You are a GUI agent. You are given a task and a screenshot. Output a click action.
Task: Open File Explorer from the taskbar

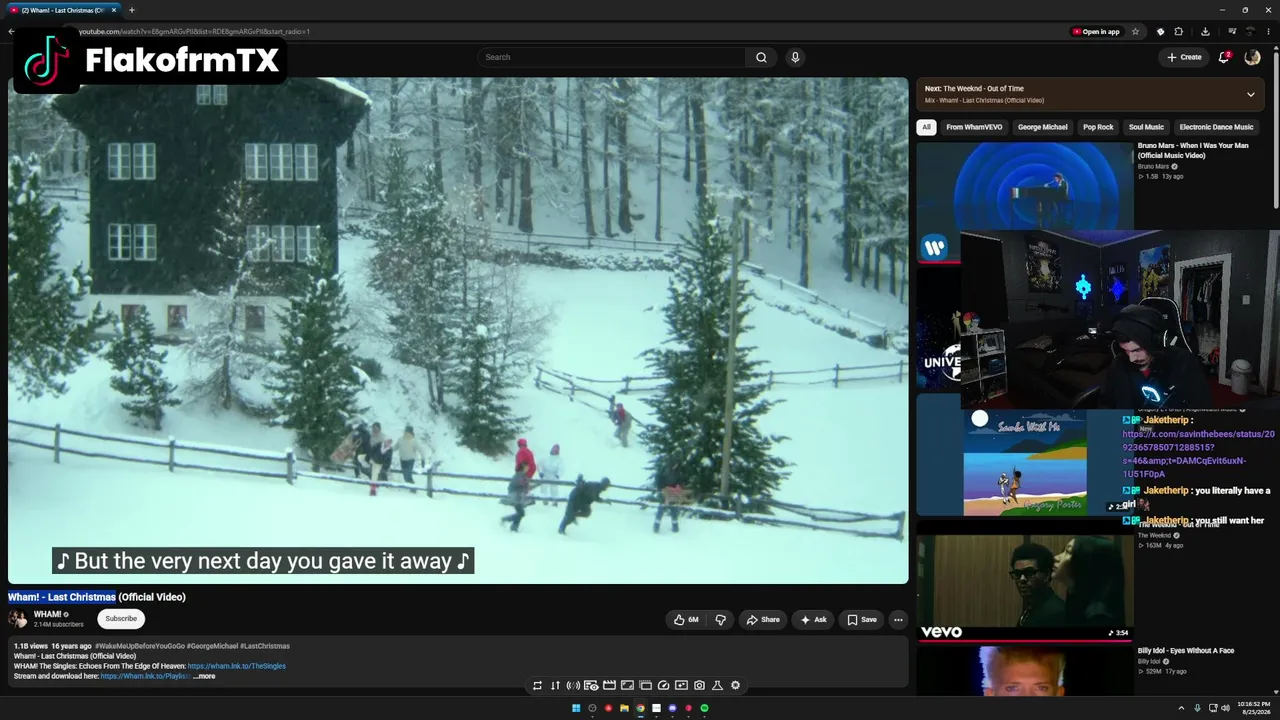click(x=624, y=708)
